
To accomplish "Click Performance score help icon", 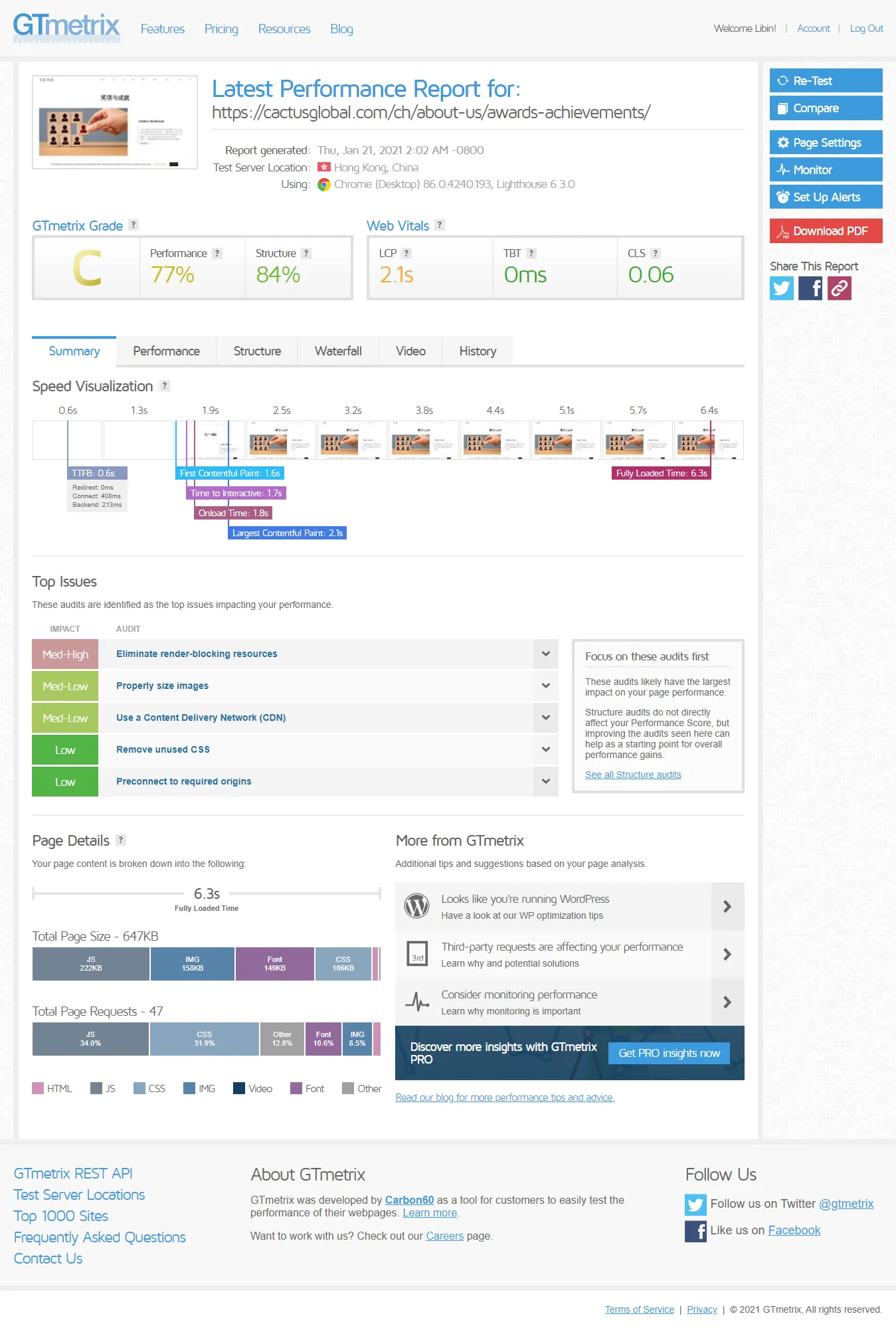I will coord(217,253).
